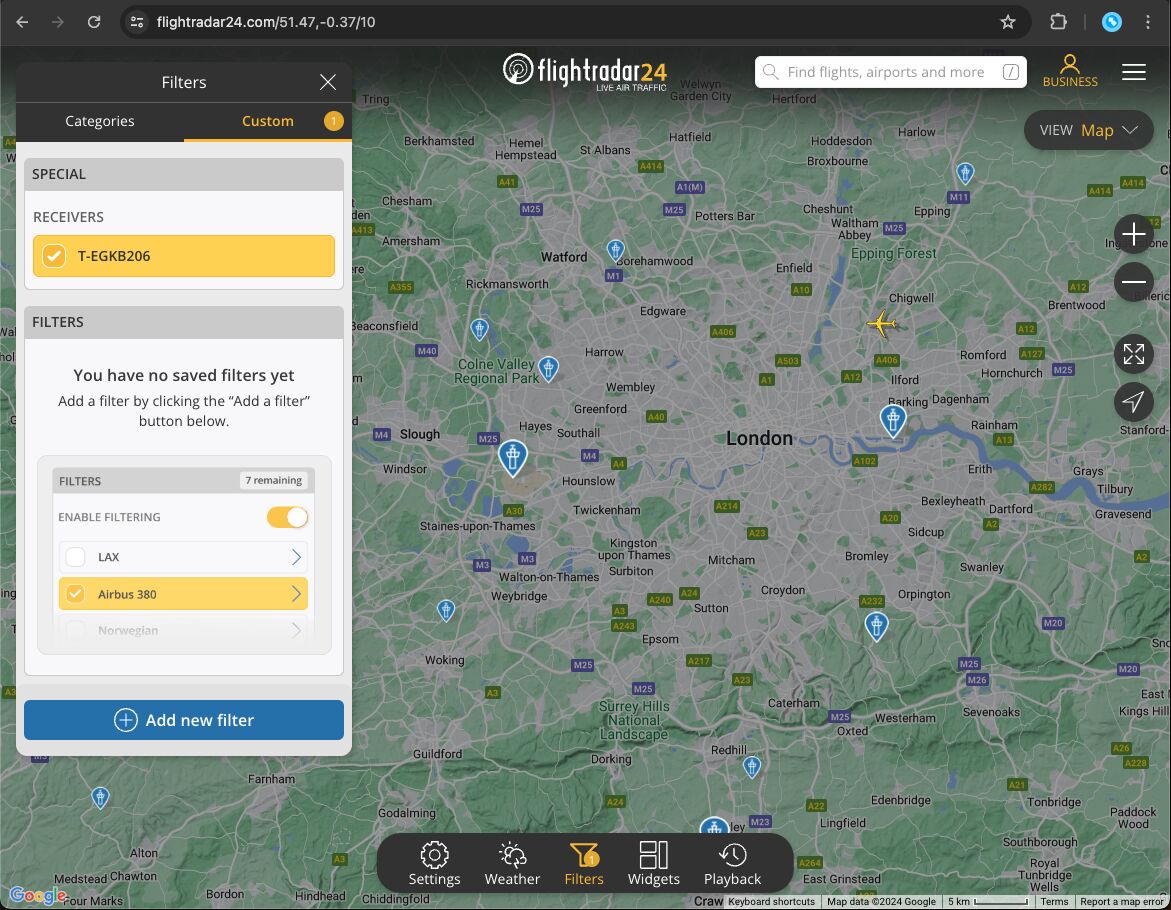Click the Add new filter button
Viewport: 1171px width, 910px height.
coord(183,719)
